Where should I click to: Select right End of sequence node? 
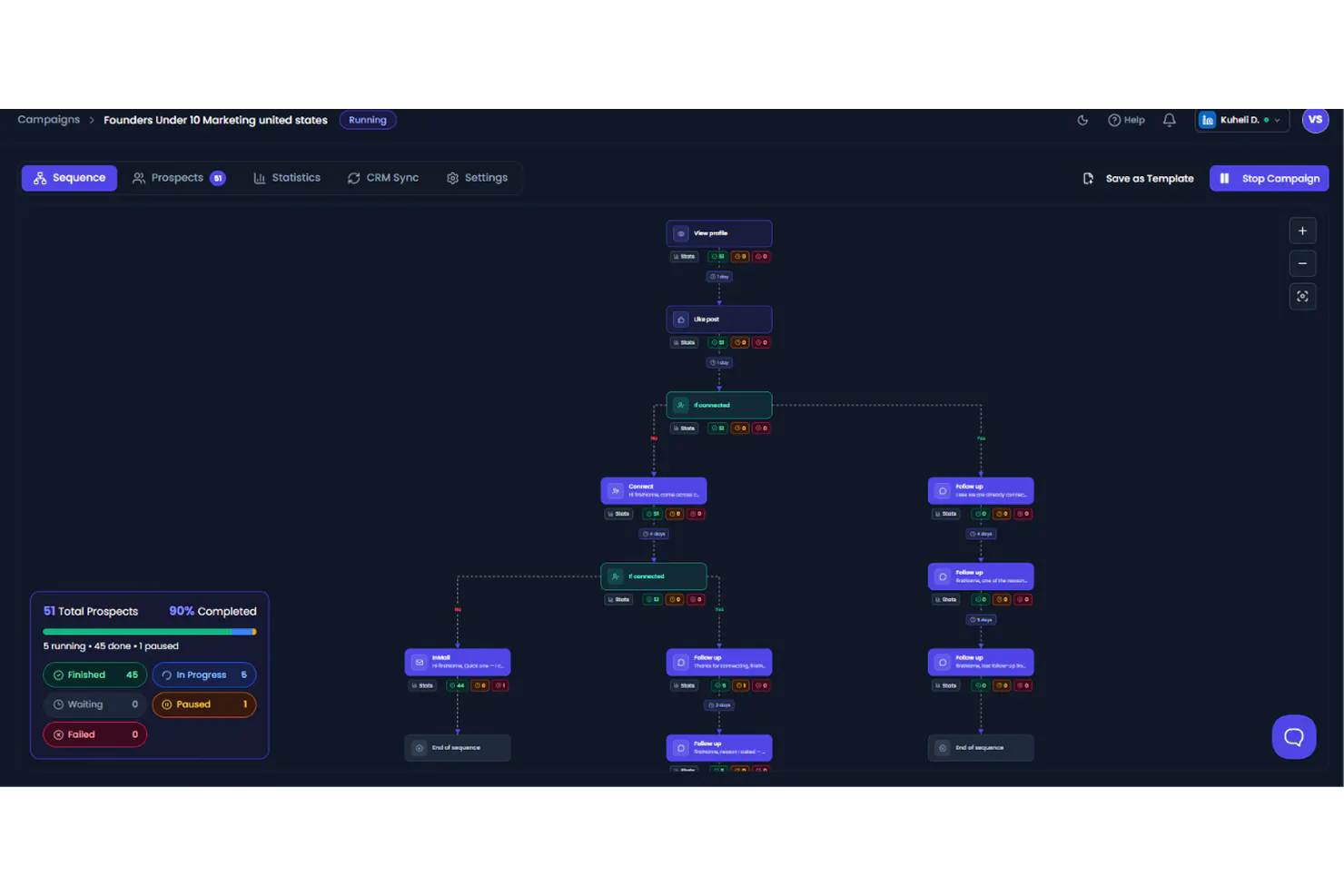point(981,748)
